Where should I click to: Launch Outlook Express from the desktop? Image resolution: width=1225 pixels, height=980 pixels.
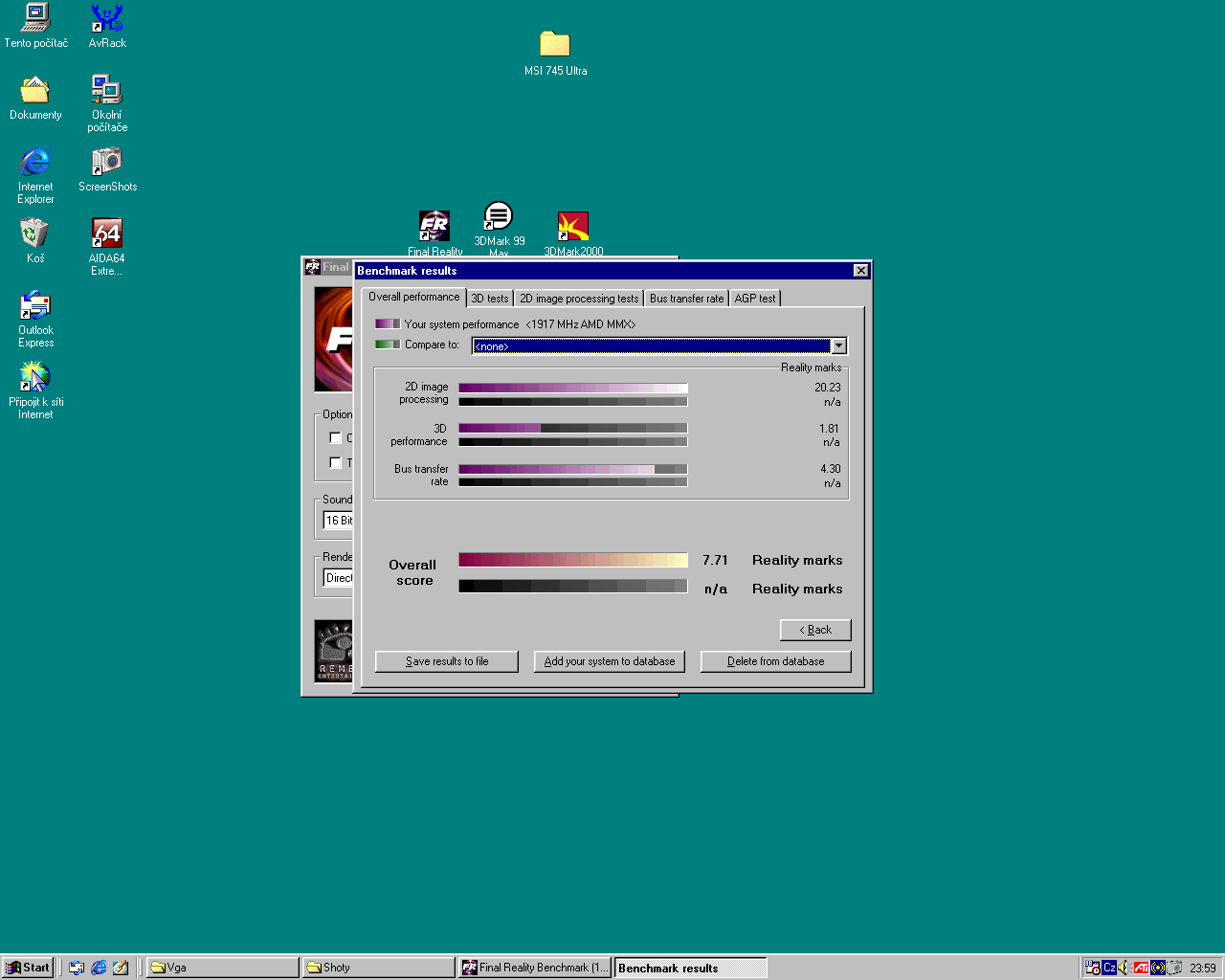[x=35, y=306]
